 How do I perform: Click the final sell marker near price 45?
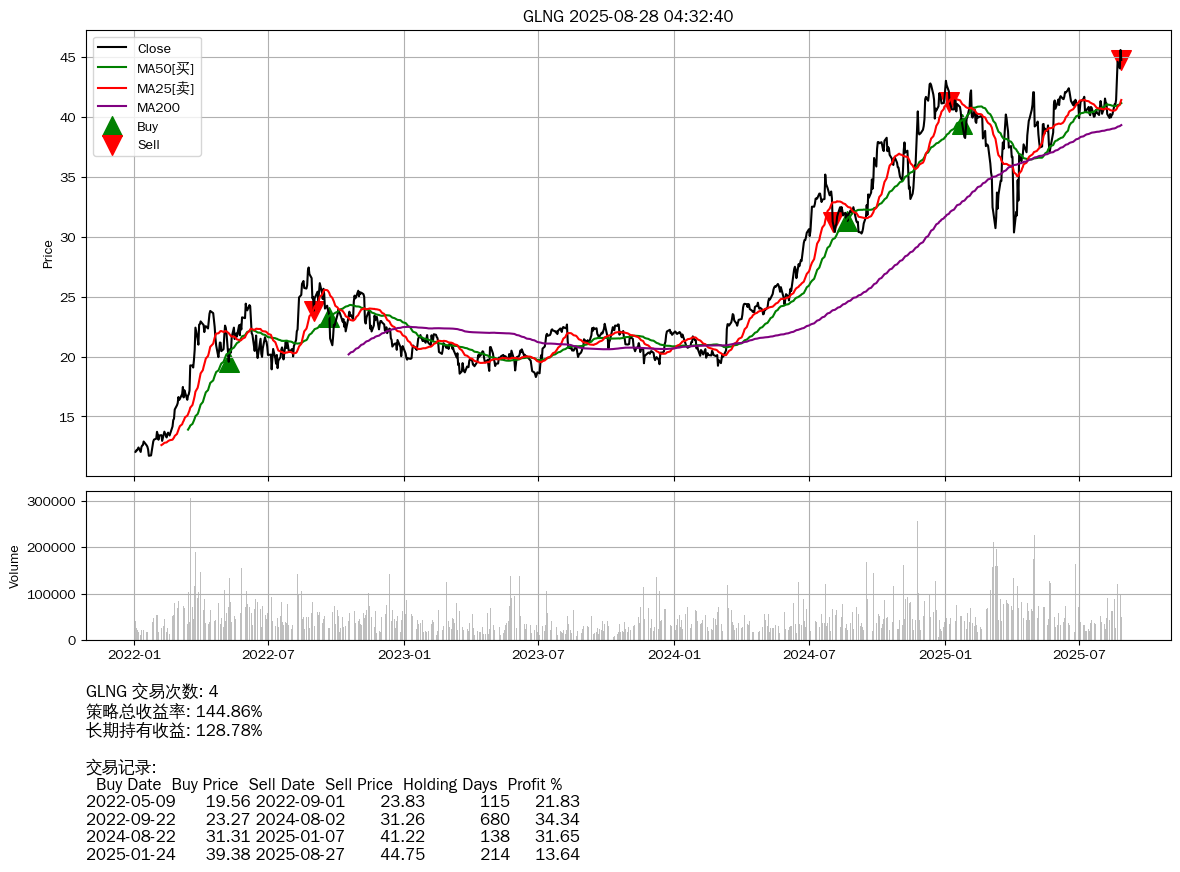point(1121,60)
